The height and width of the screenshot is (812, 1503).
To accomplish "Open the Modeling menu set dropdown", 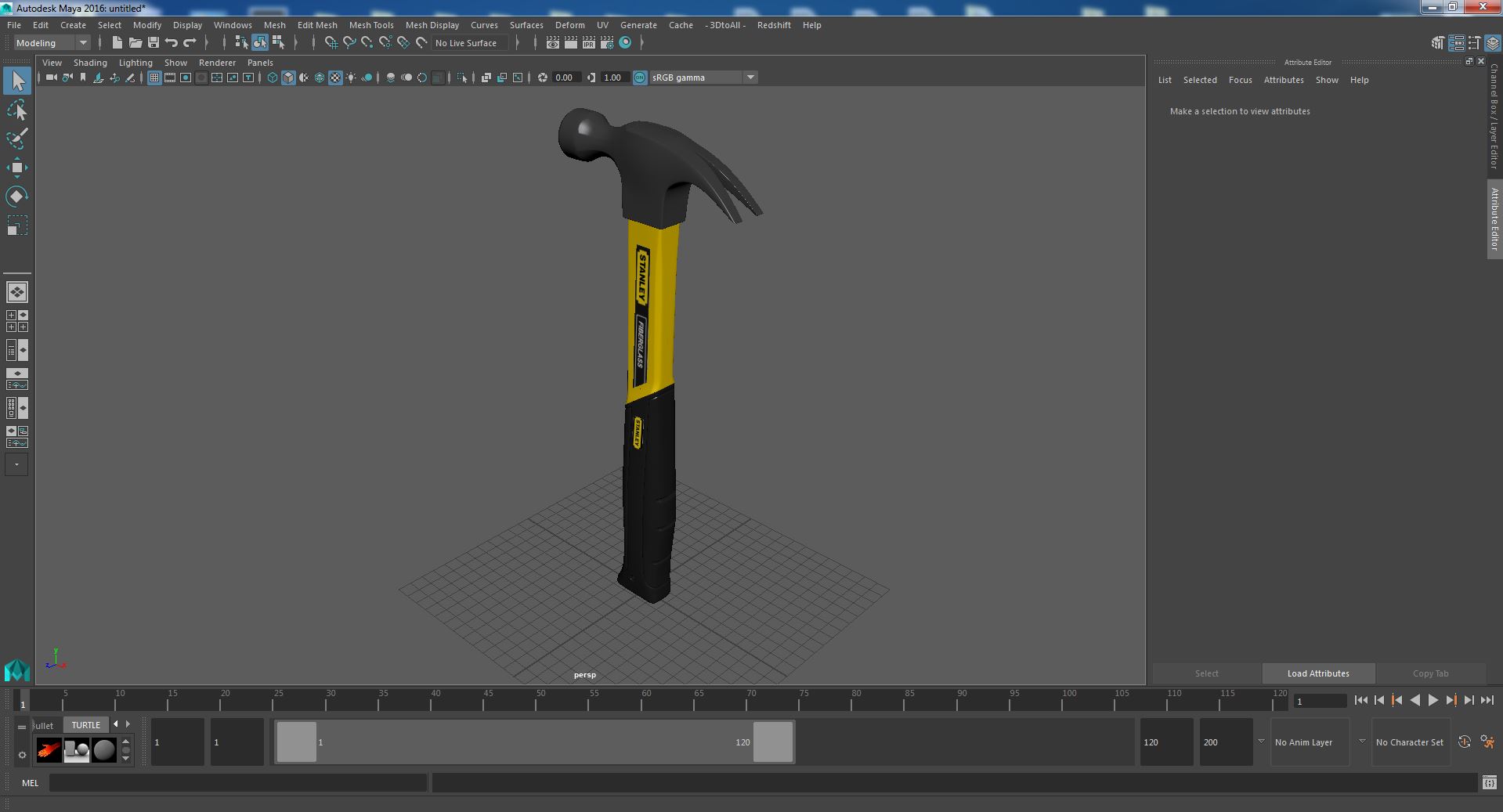I will pyautogui.click(x=52, y=43).
